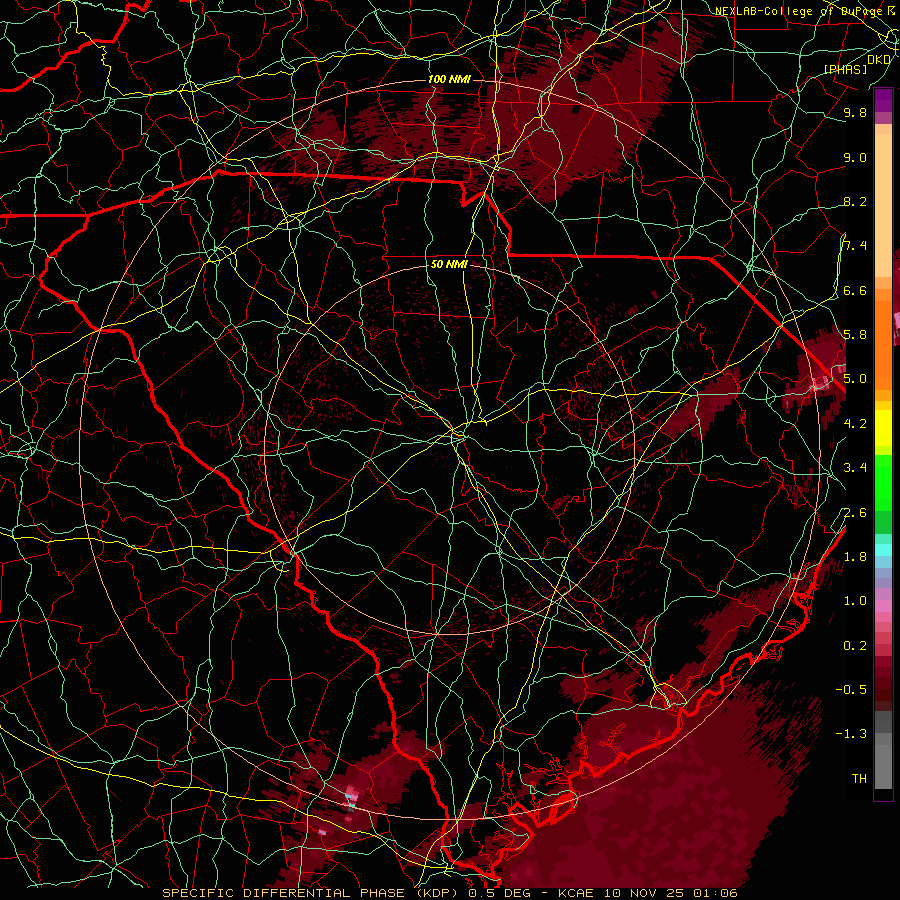The image size is (900, 900).
Task: Click the 50 NMI range ring label
Action: [x=449, y=264]
